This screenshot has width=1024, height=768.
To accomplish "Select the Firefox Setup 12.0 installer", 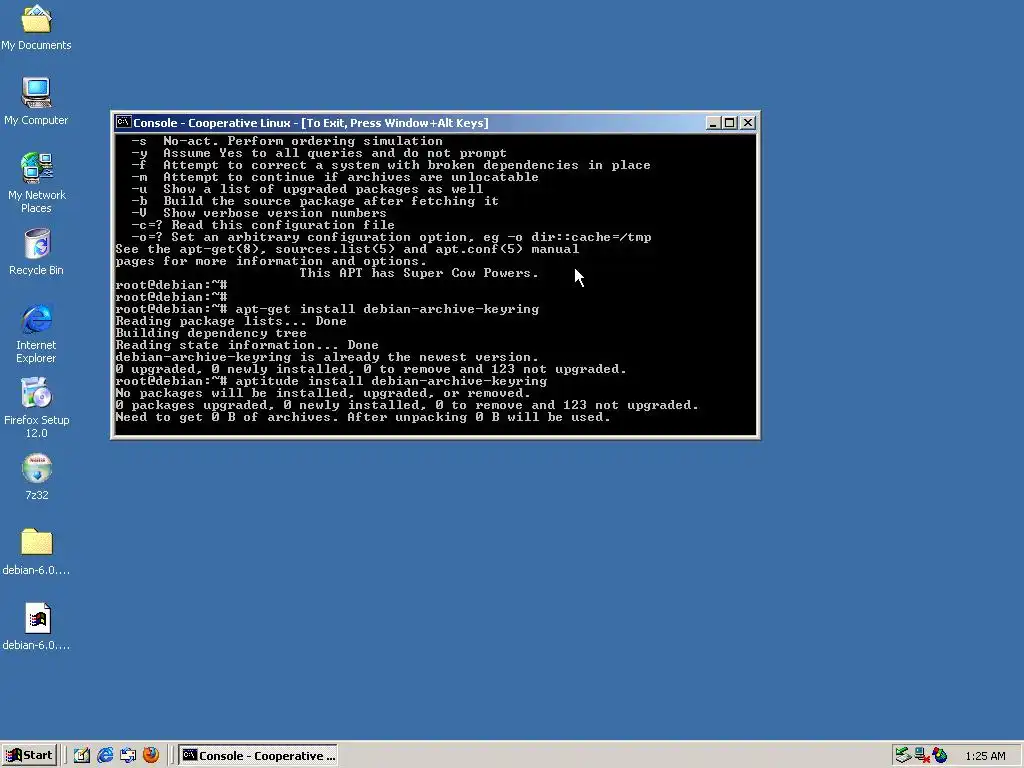I will [x=36, y=408].
